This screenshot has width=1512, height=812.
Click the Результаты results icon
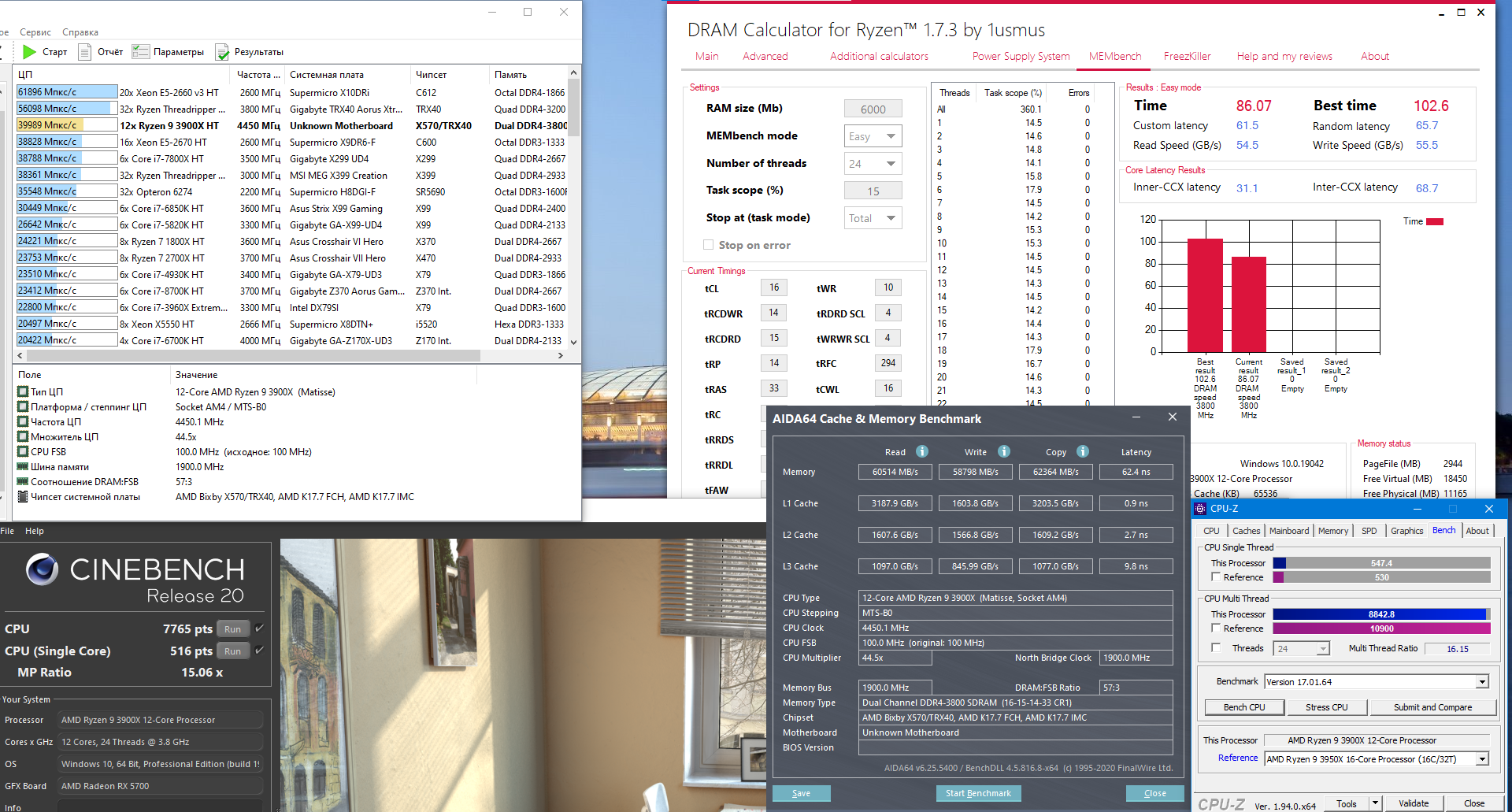pyautogui.click(x=222, y=52)
